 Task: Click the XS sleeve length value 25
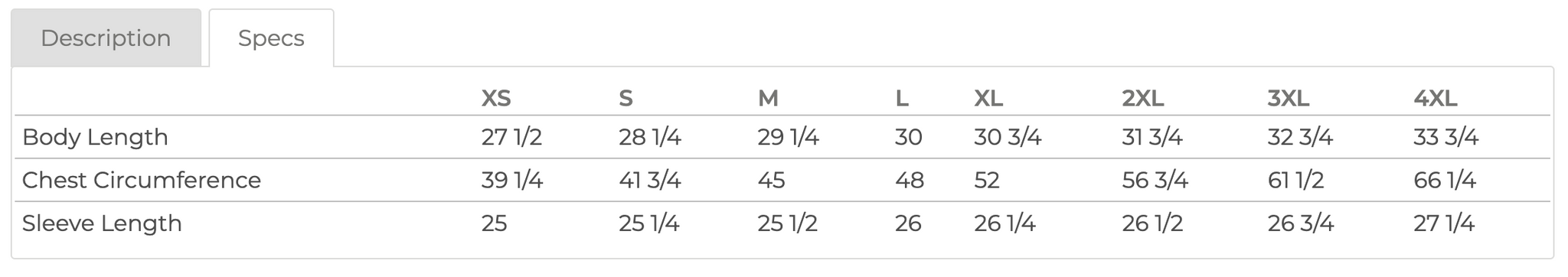pos(494,223)
